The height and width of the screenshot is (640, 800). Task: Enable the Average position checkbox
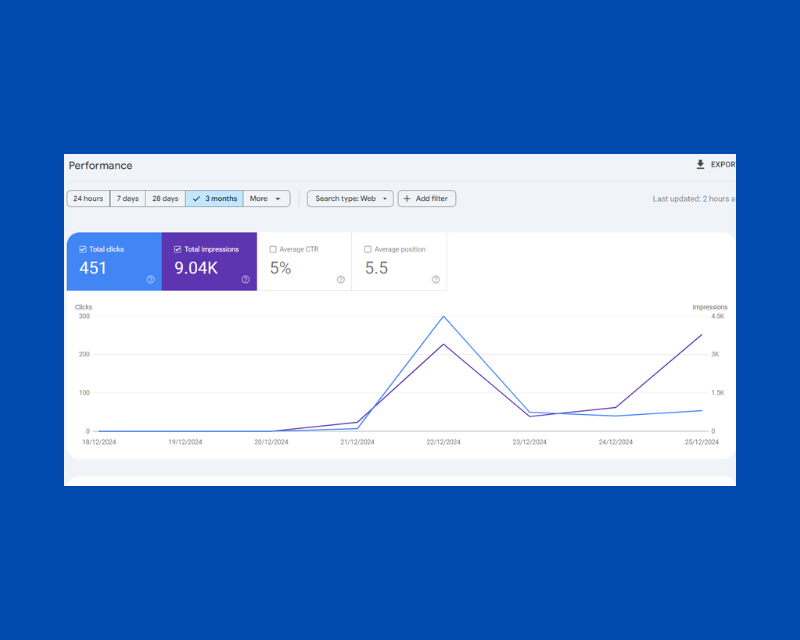(368, 249)
